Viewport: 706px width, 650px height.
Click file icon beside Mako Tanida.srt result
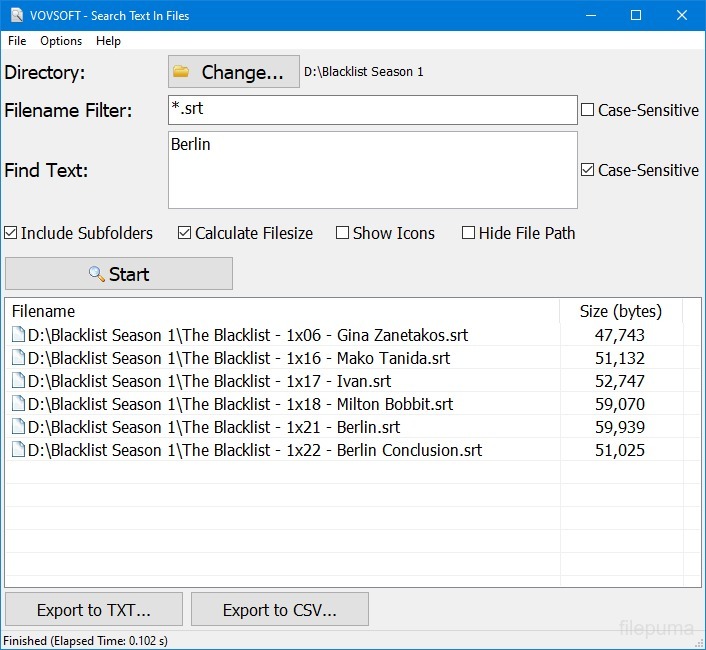pos(19,359)
